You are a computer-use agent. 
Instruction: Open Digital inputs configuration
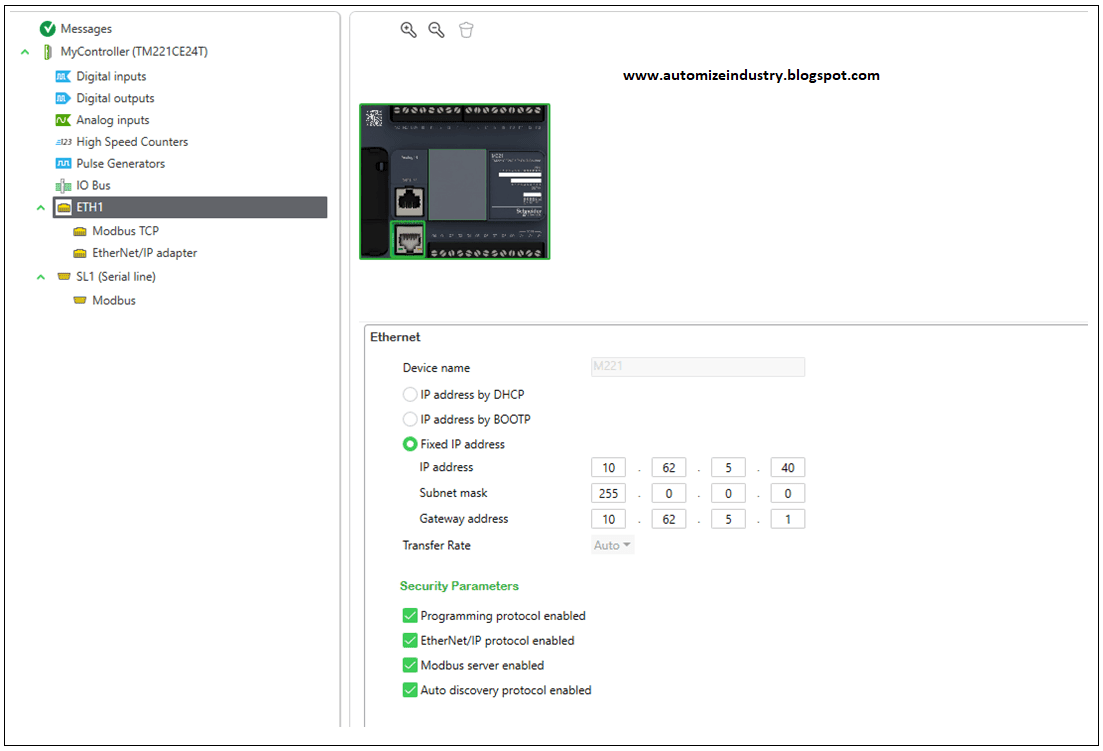point(111,76)
